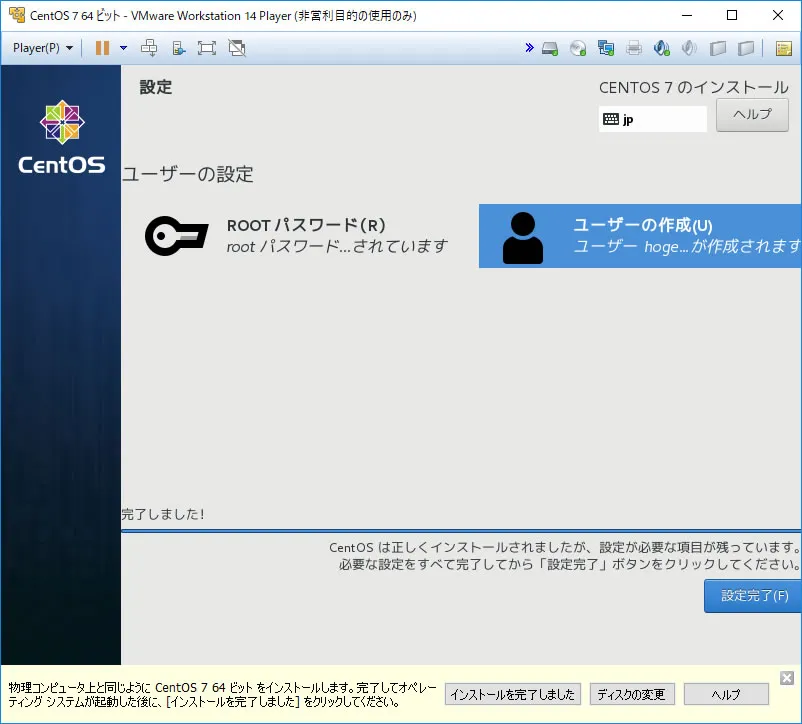
Task: Click the first greyed removable device icon
Action: [x=718, y=49]
